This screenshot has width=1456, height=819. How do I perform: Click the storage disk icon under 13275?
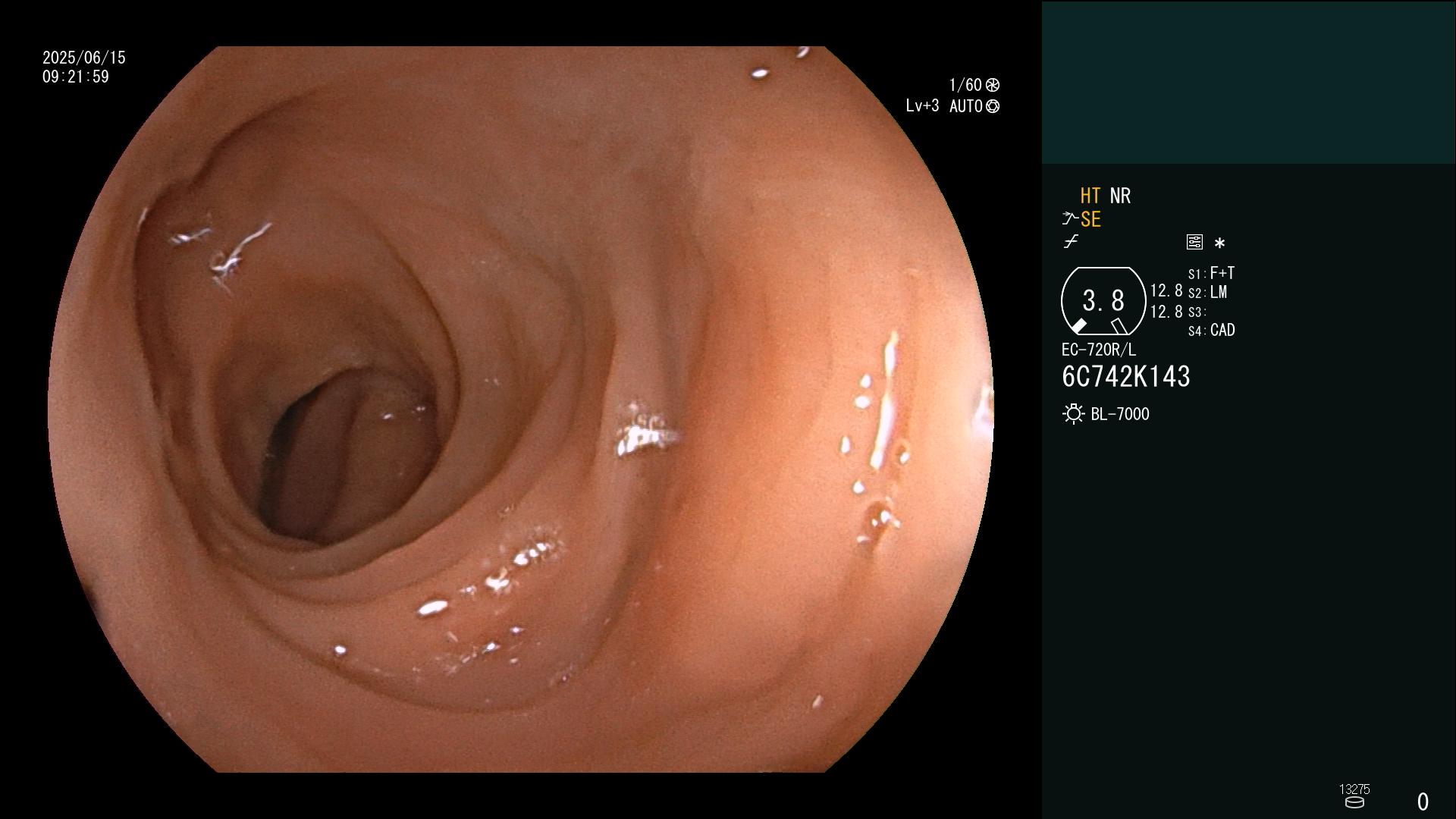1354,802
